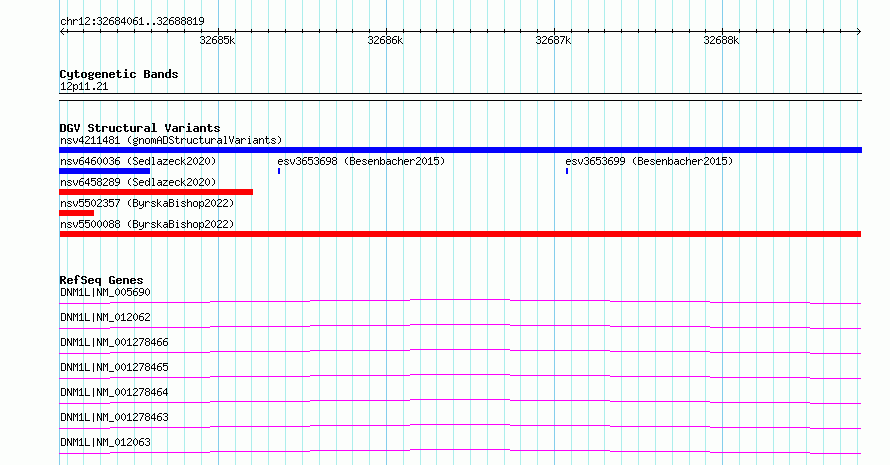Select the chr12:32684061..32688819 region label

(x=132, y=22)
